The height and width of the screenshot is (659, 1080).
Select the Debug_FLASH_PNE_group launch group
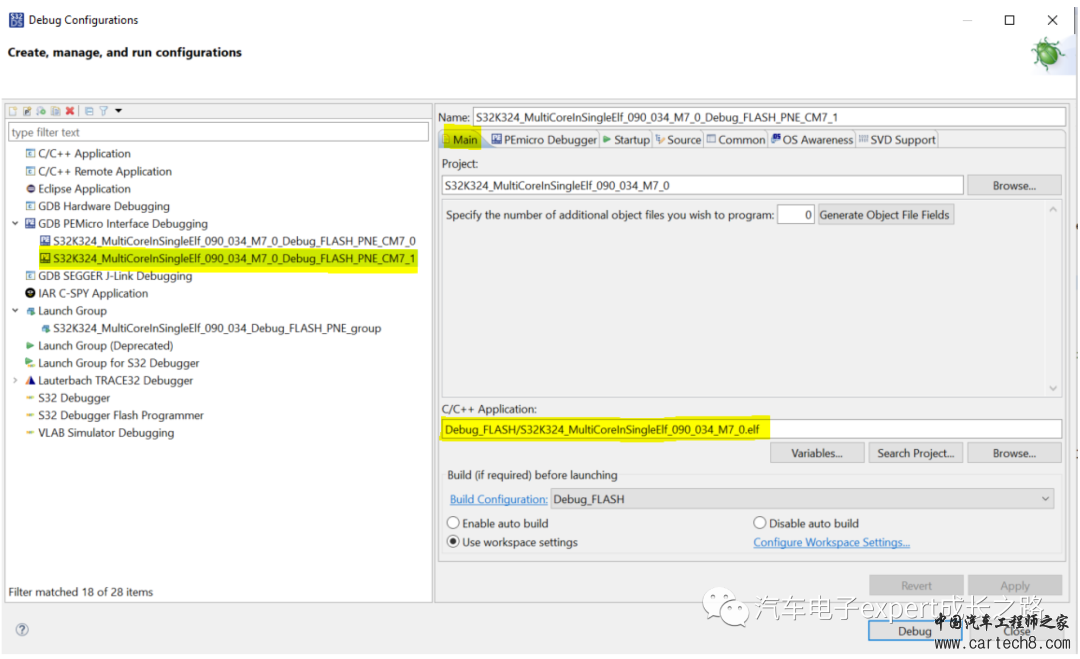[216, 328]
